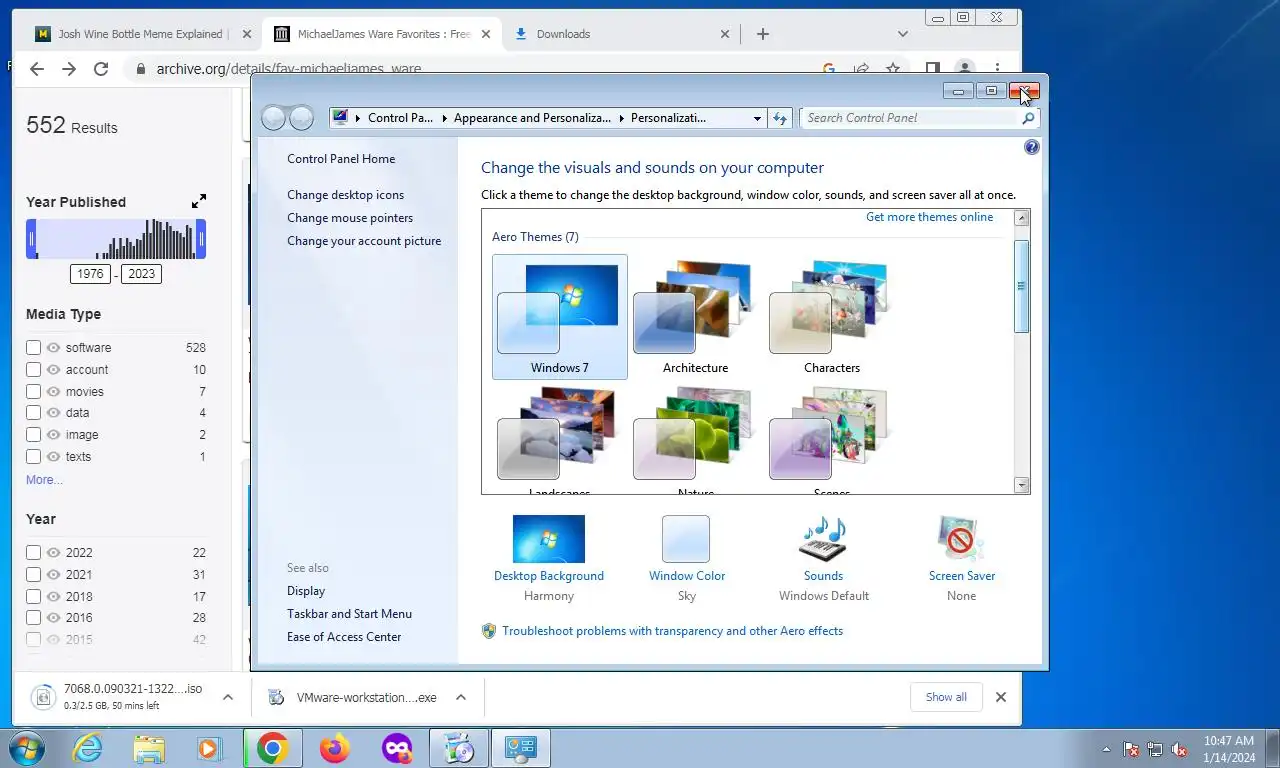Open Change desktop icons
This screenshot has width=1280, height=768.
(346, 195)
